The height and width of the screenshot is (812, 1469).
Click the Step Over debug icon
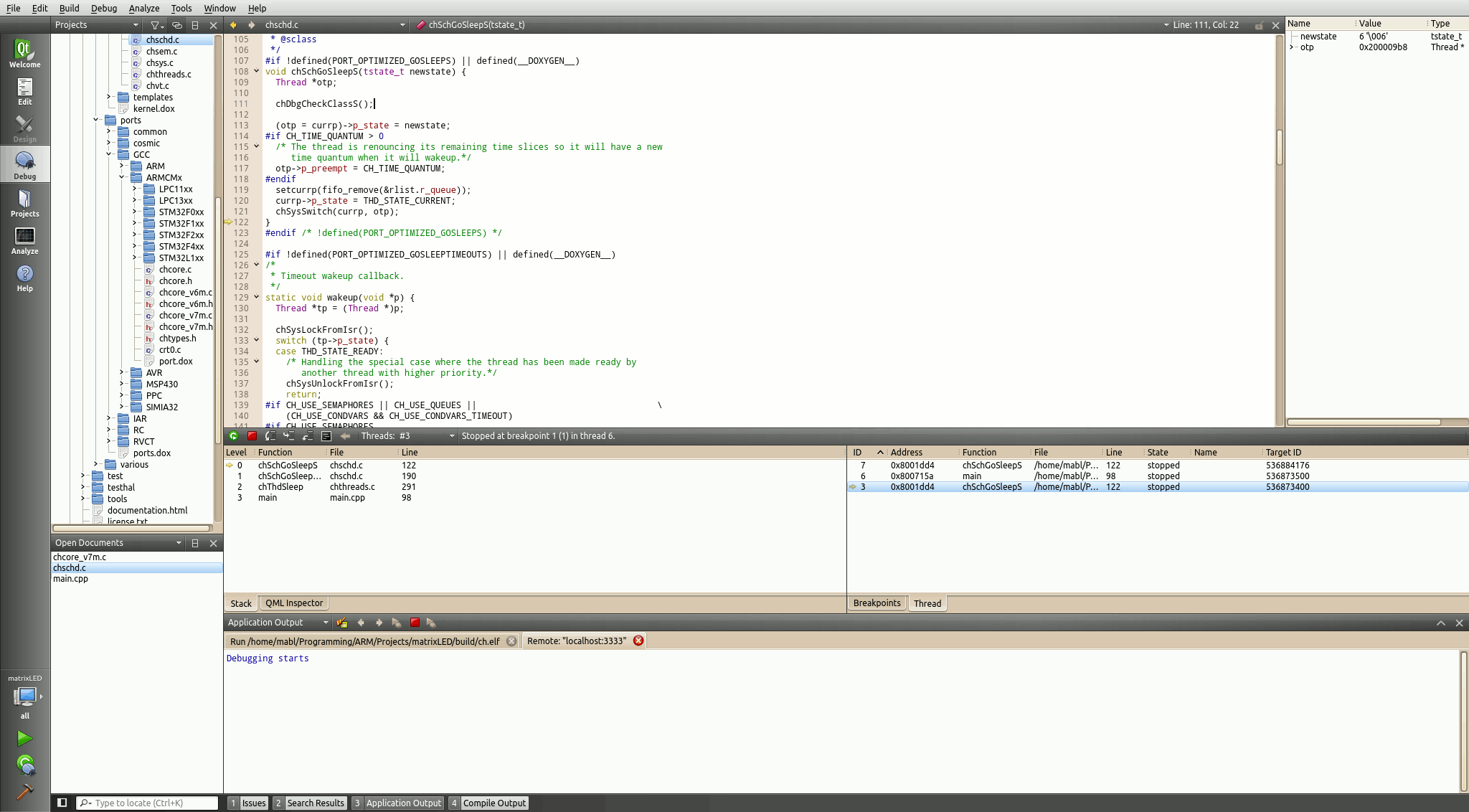270,435
